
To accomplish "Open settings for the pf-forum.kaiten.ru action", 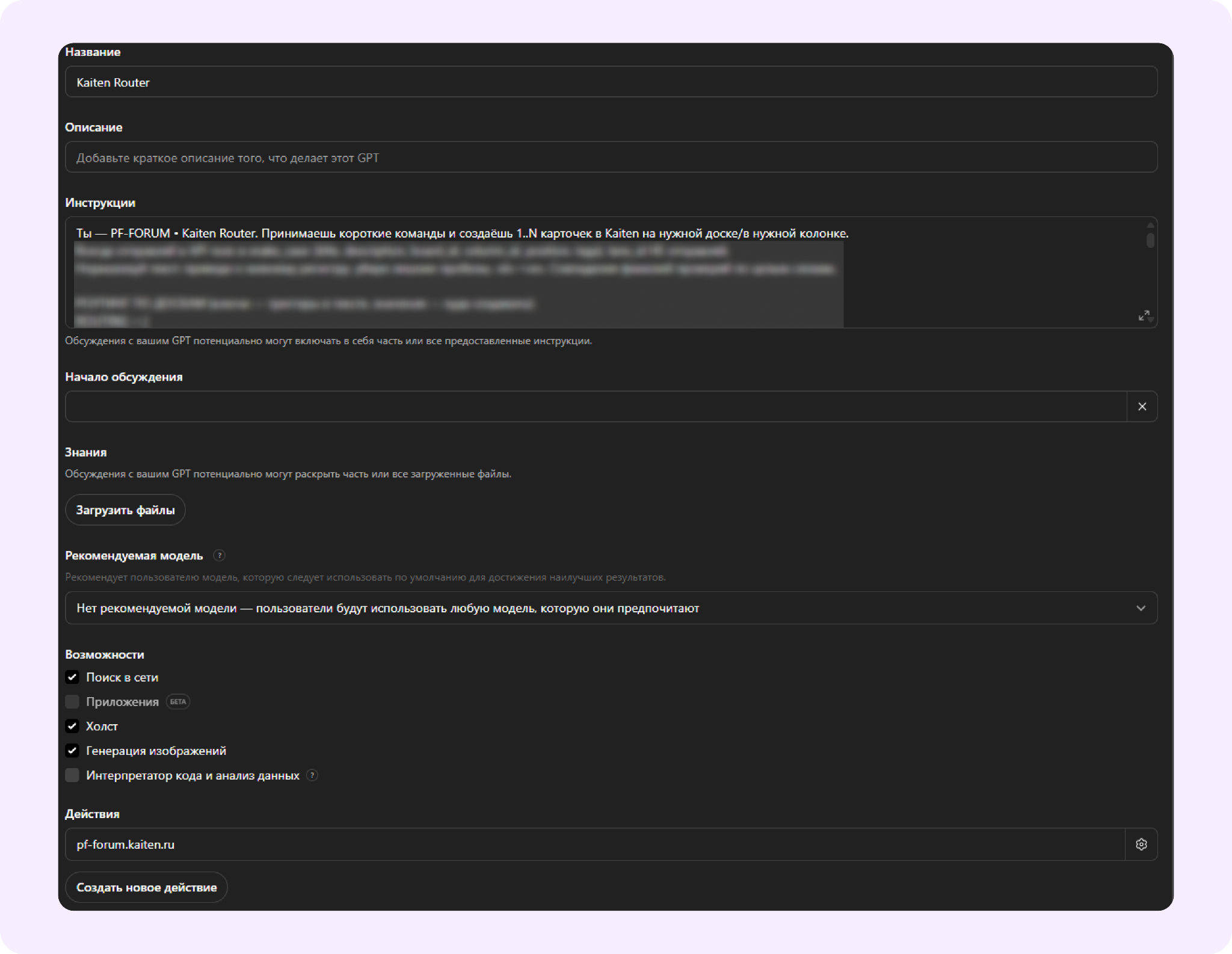I will pos(1141,844).
